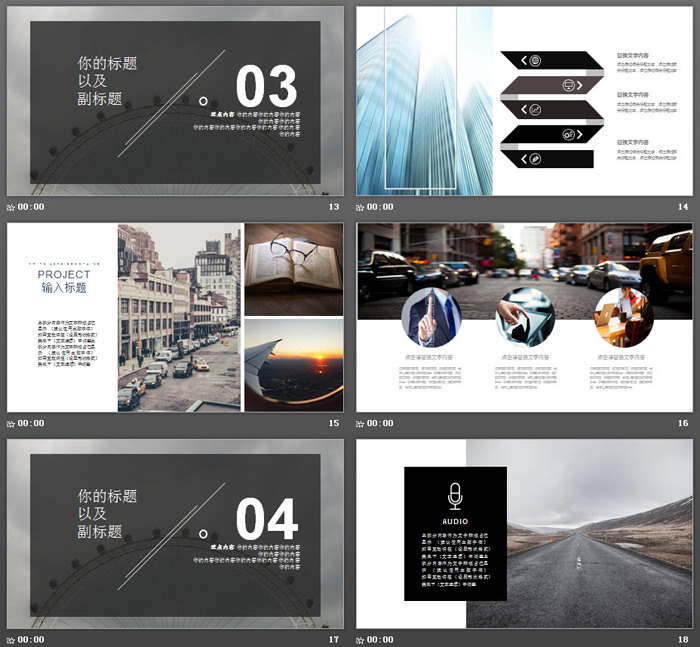The image size is (700, 647).
Task: Click the airplane wing sunset photo
Action: pos(293,365)
